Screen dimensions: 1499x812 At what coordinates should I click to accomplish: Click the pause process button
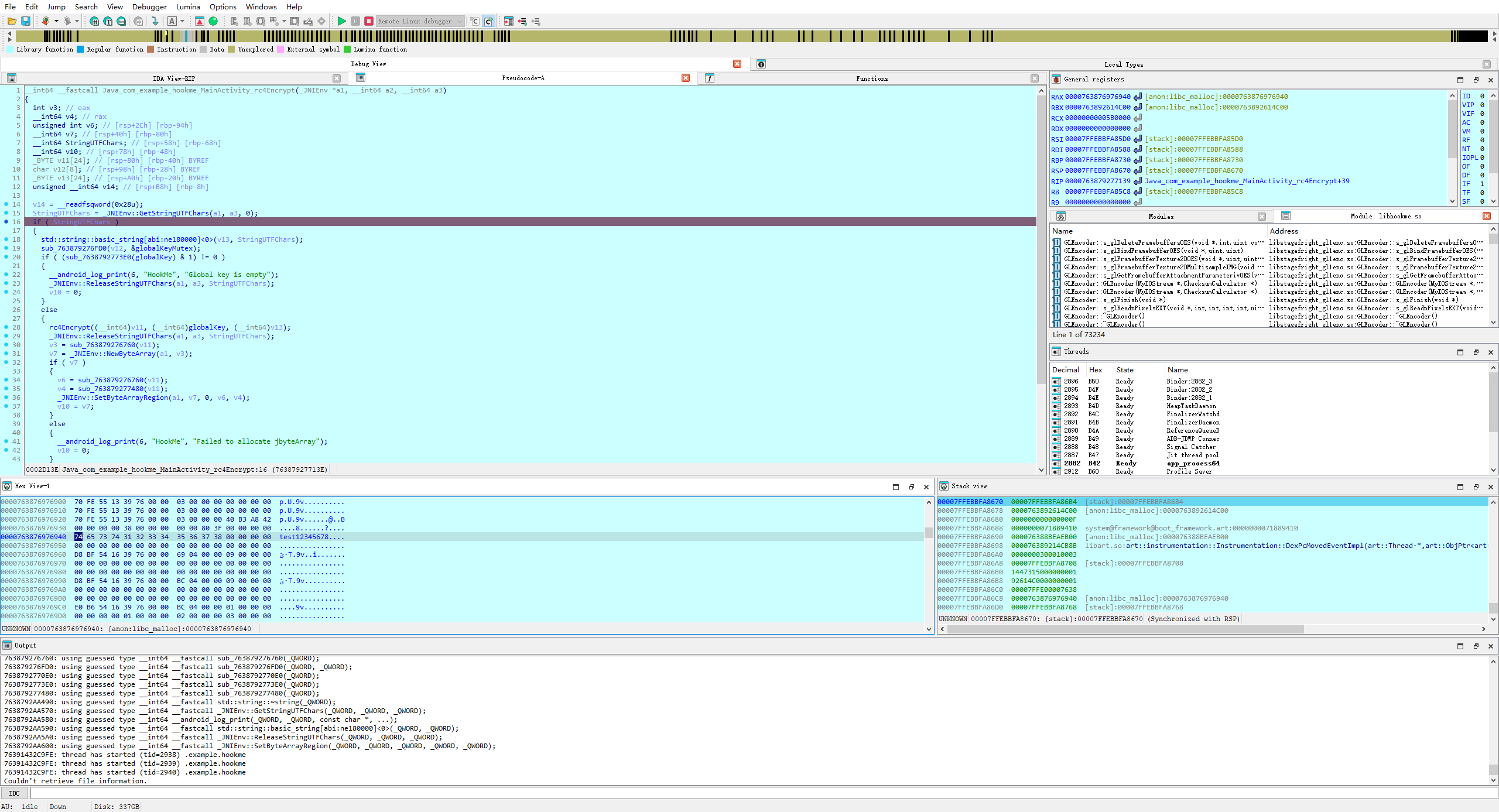pos(355,21)
